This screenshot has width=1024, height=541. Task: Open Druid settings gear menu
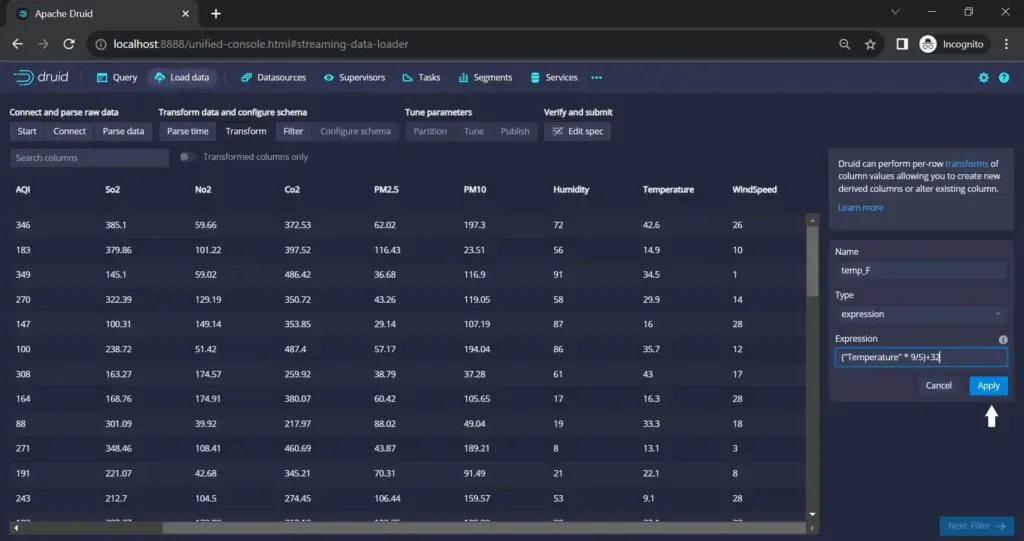(984, 77)
